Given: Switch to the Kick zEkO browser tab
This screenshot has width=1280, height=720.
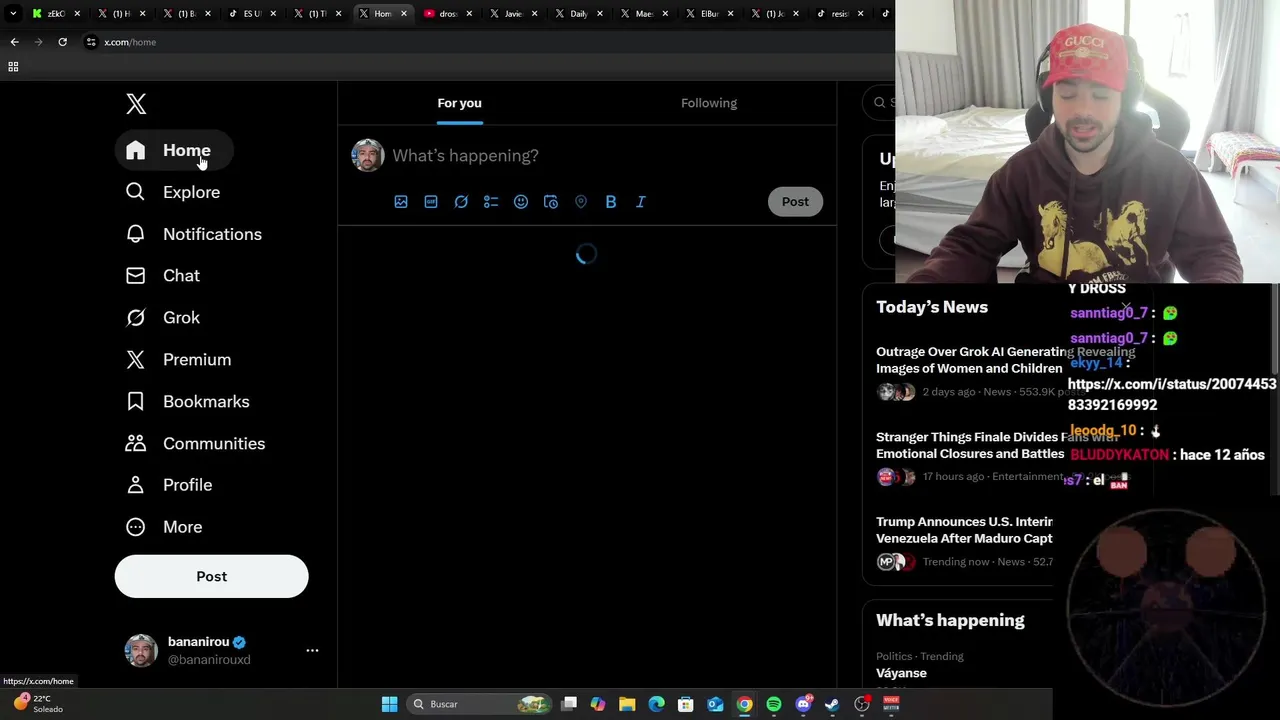Looking at the screenshot, I should tap(56, 14).
